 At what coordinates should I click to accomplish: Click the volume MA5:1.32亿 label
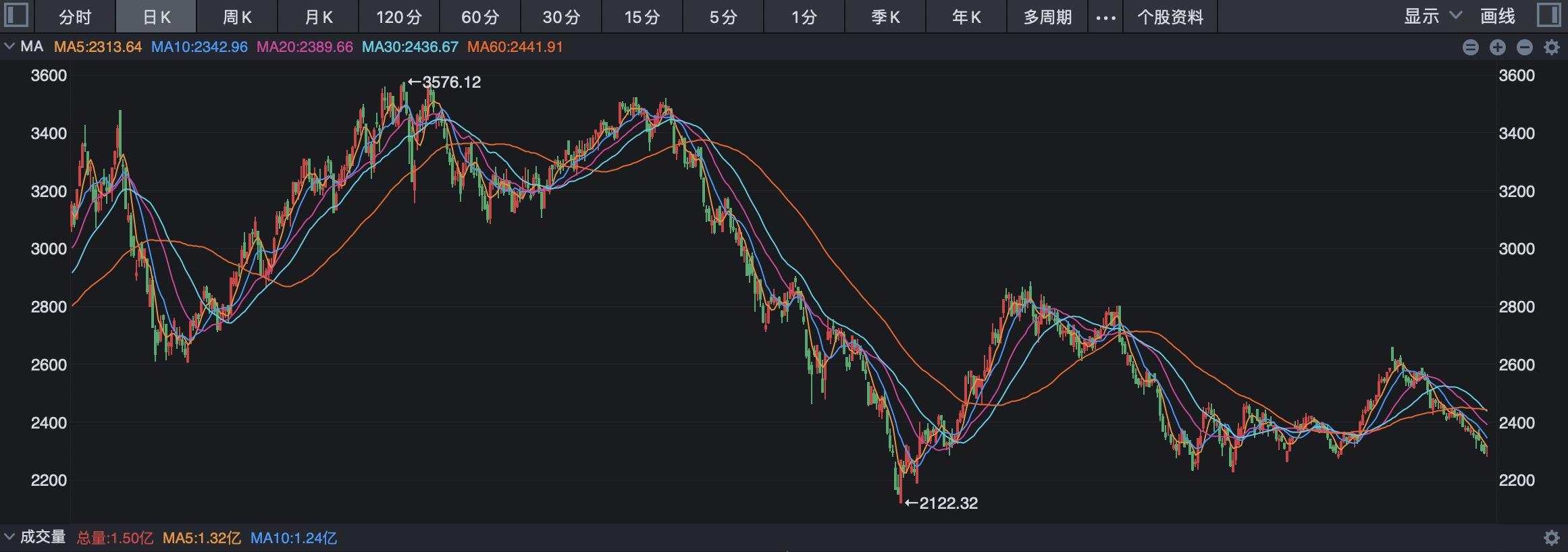point(202,538)
